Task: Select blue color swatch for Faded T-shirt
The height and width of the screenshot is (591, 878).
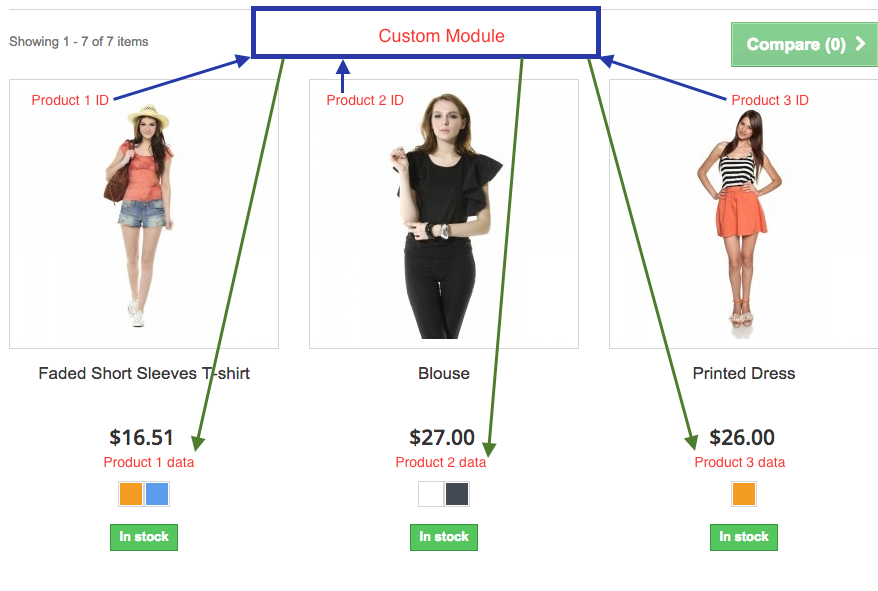Action: [x=157, y=494]
